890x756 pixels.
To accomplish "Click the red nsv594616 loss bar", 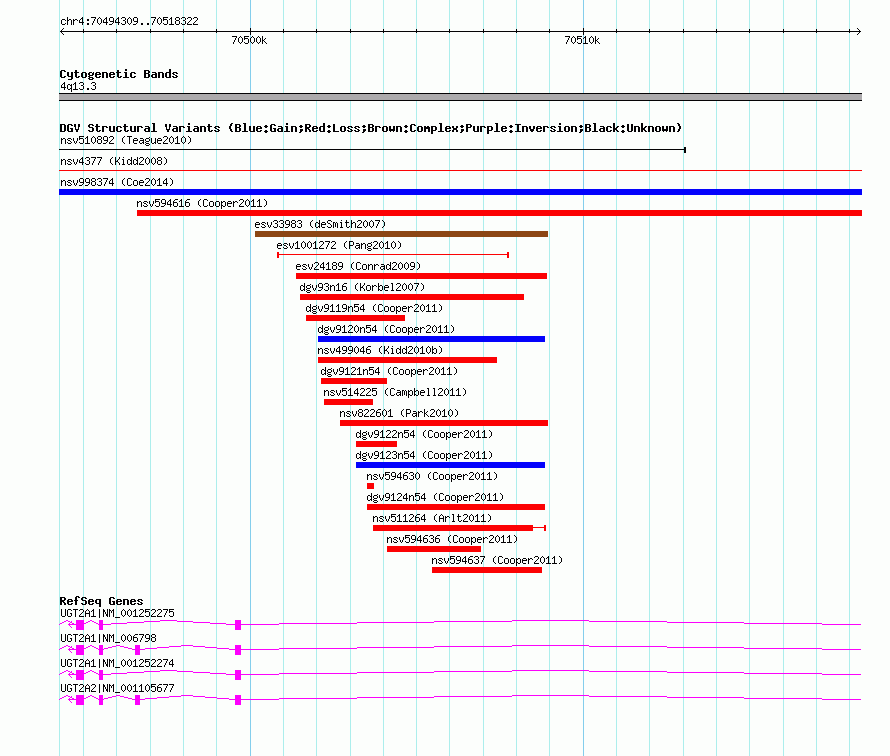I will point(499,213).
